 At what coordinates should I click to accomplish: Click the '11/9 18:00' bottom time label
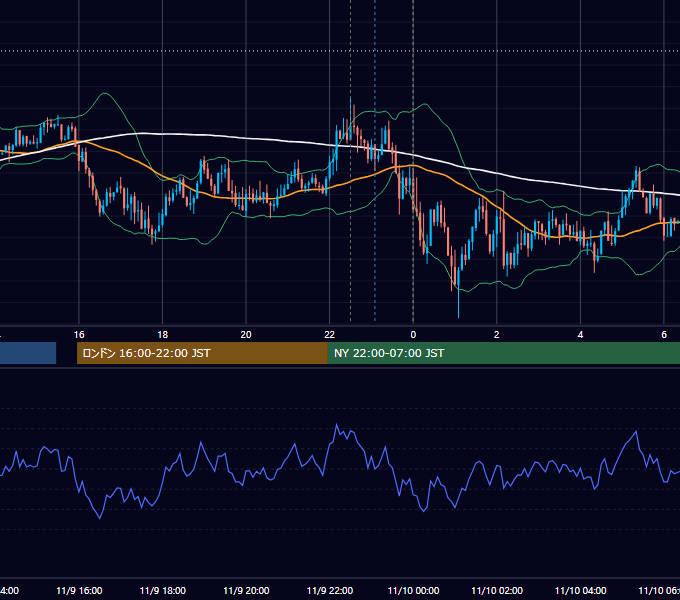163,590
